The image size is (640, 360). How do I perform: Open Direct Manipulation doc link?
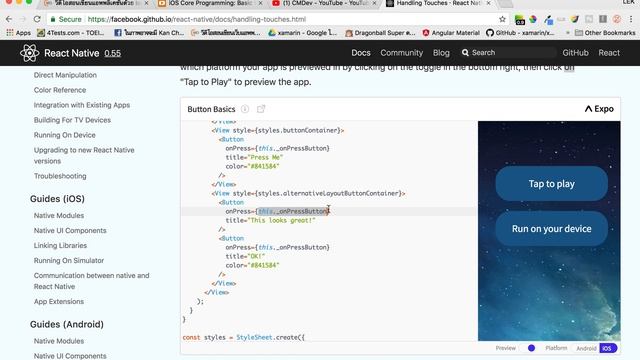click(x=65, y=75)
